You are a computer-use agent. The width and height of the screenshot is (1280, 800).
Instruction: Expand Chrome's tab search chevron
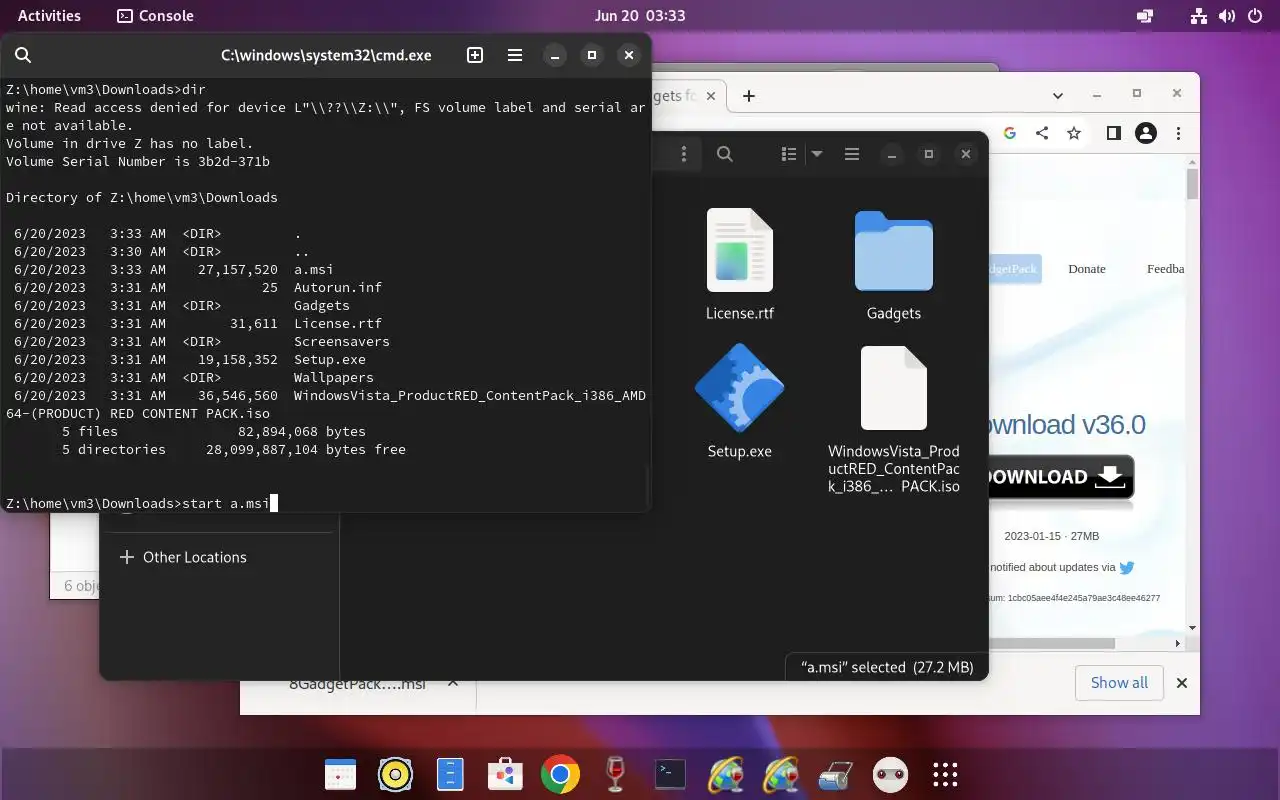coord(1058,96)
